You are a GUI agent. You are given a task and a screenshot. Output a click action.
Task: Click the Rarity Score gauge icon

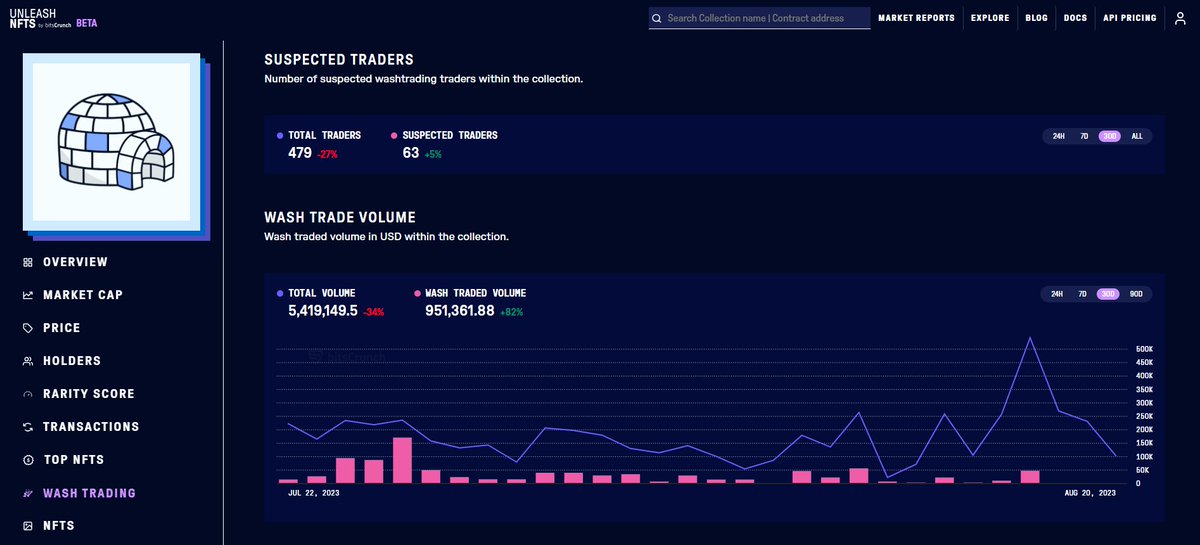coord(28,395)
